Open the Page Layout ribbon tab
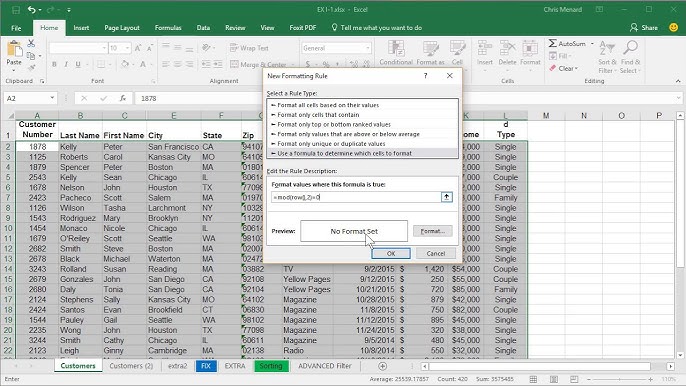Viewport: 686px width, 386px height. pos(122,28)
